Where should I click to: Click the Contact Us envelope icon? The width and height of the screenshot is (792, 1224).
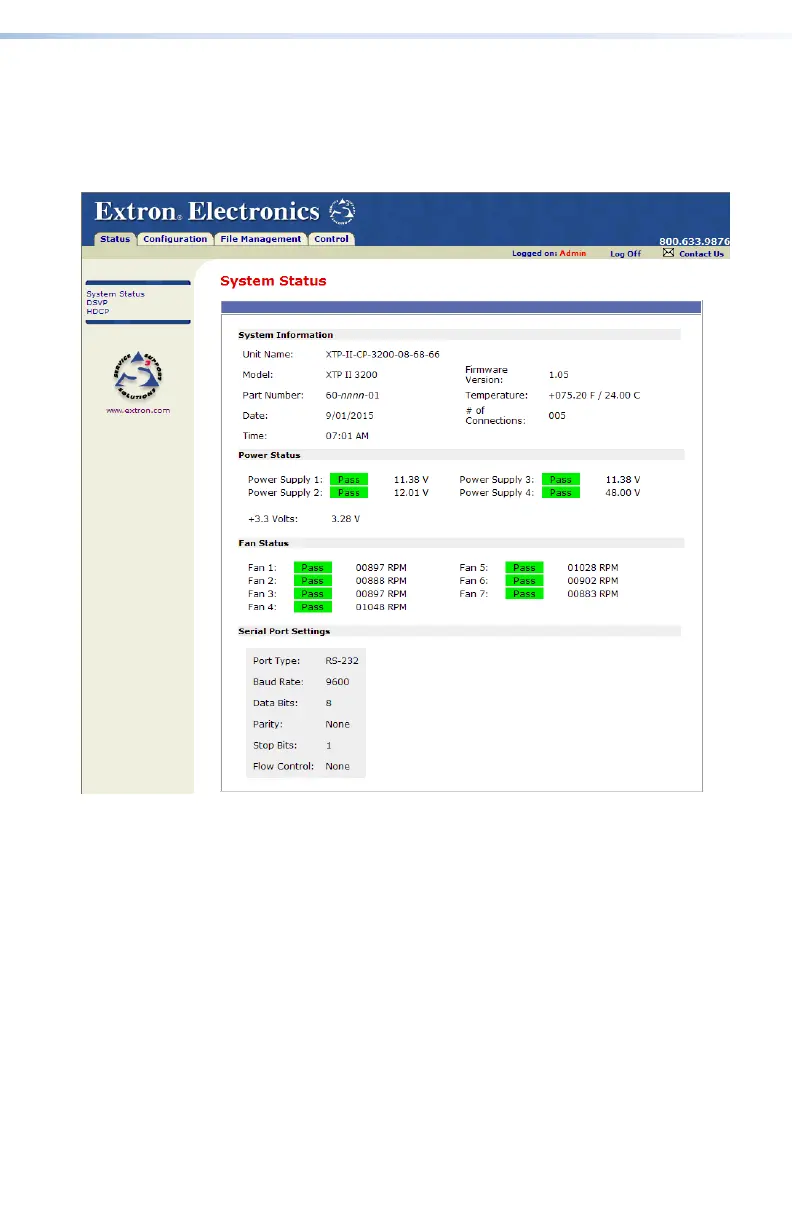(668, 253)
